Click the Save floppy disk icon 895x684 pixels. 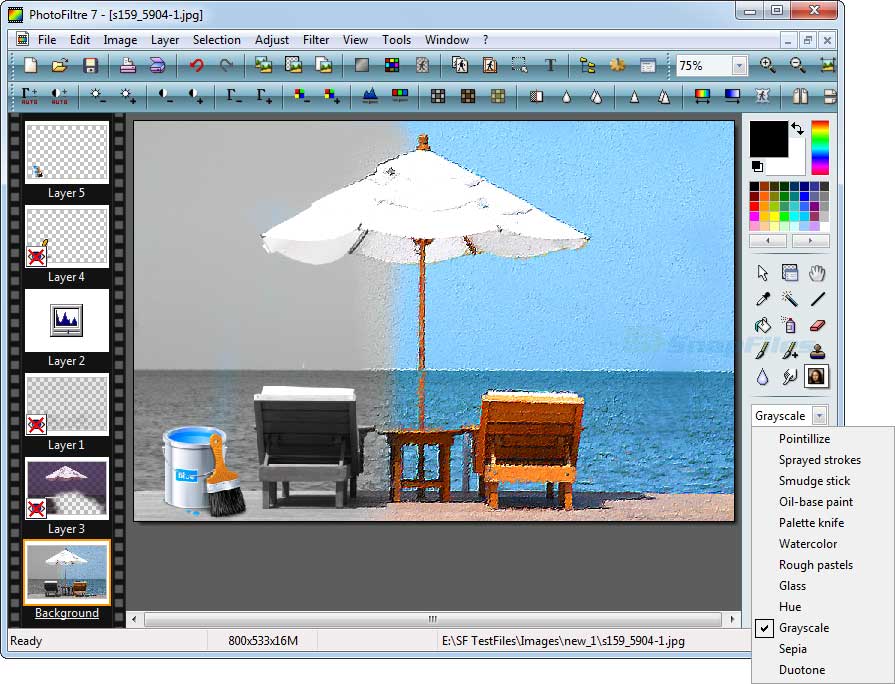point(90,66)
